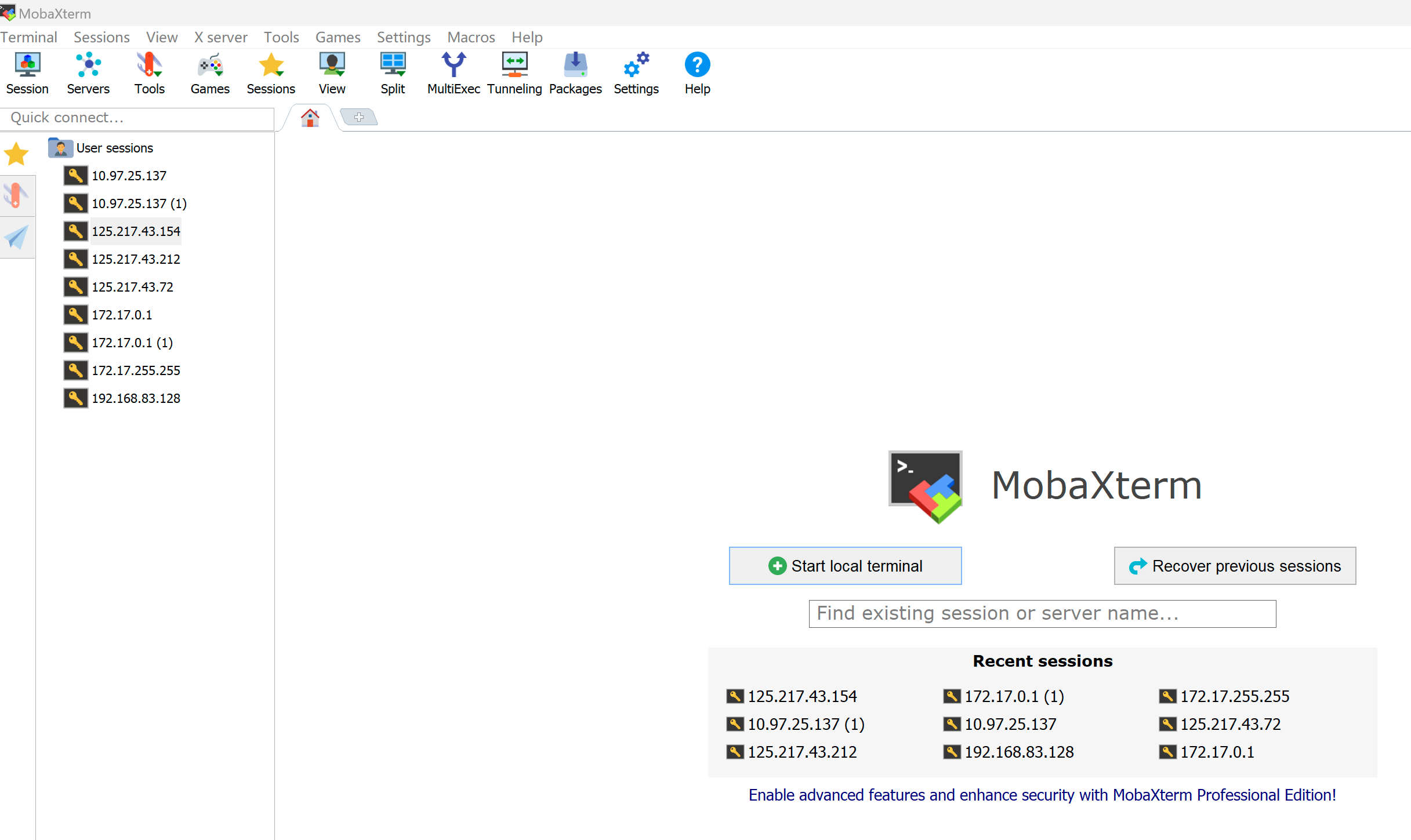Open the Settings gears toolbar icon
The height and width of the screenshot is (840, 1411).
point(636,73)
